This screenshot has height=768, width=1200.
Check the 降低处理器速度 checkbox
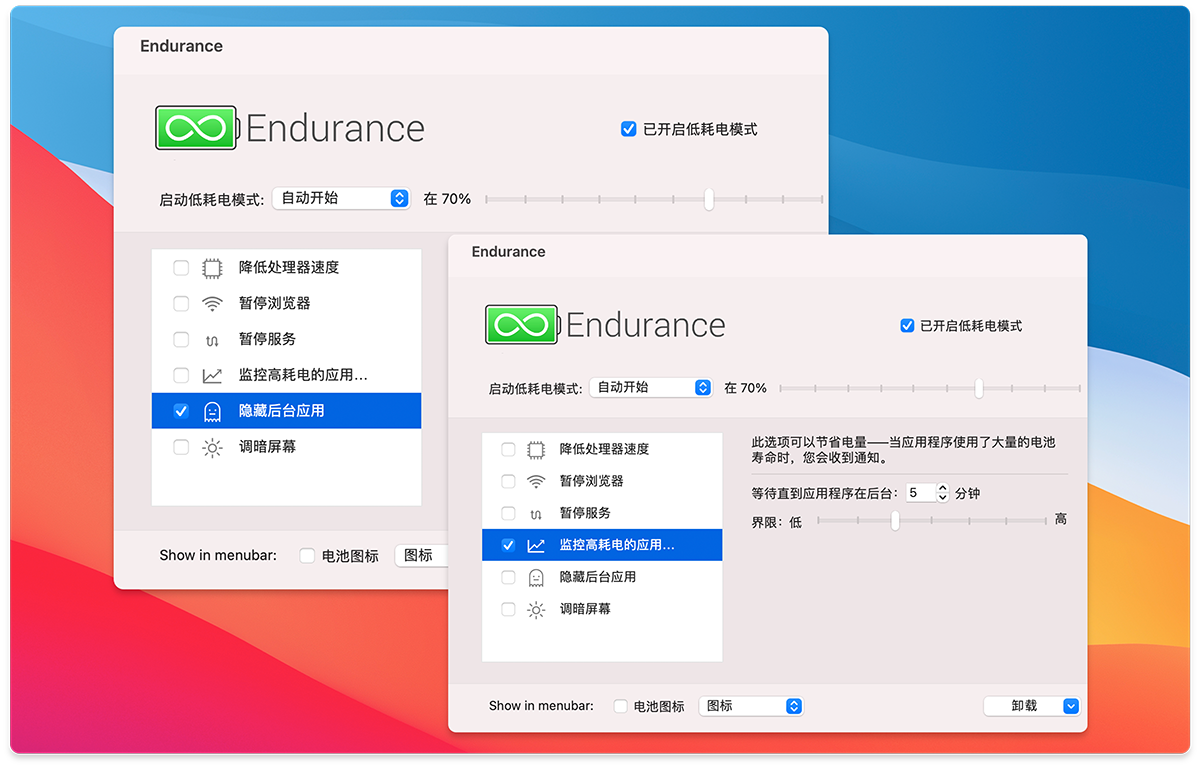point(508,449)
